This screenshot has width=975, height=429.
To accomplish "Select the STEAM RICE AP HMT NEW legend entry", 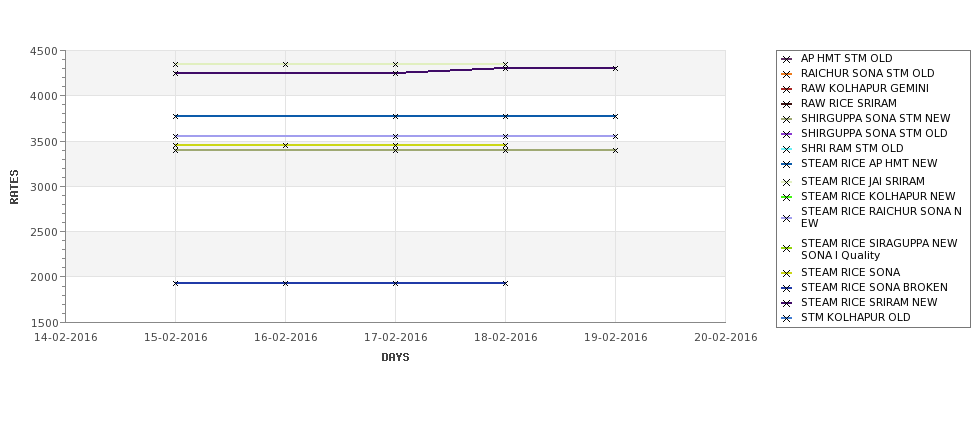I will pyautogui.click(x=859, y=164).
